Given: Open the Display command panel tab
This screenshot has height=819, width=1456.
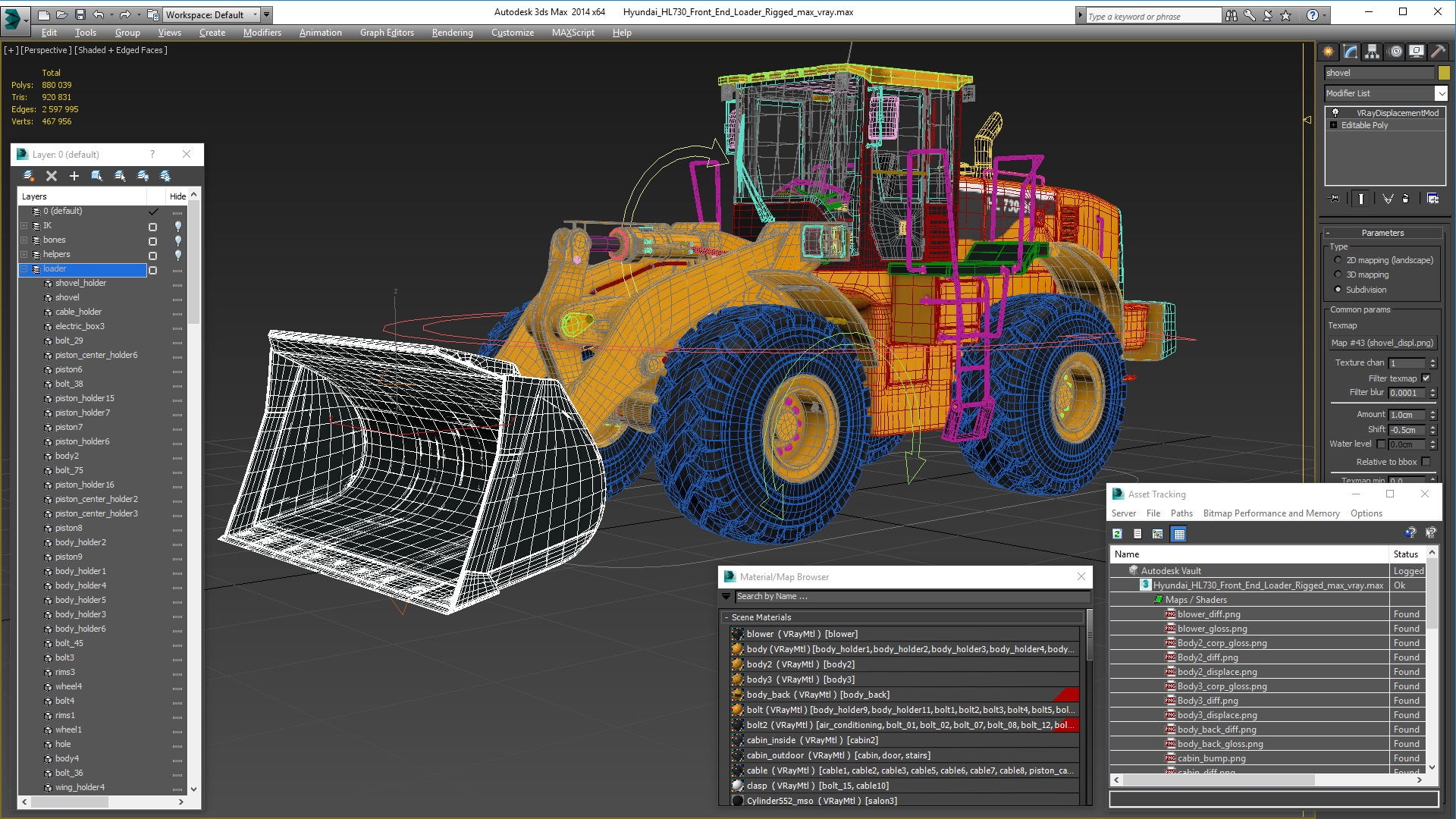Looking at the screenshot, I should point(1417,52).
